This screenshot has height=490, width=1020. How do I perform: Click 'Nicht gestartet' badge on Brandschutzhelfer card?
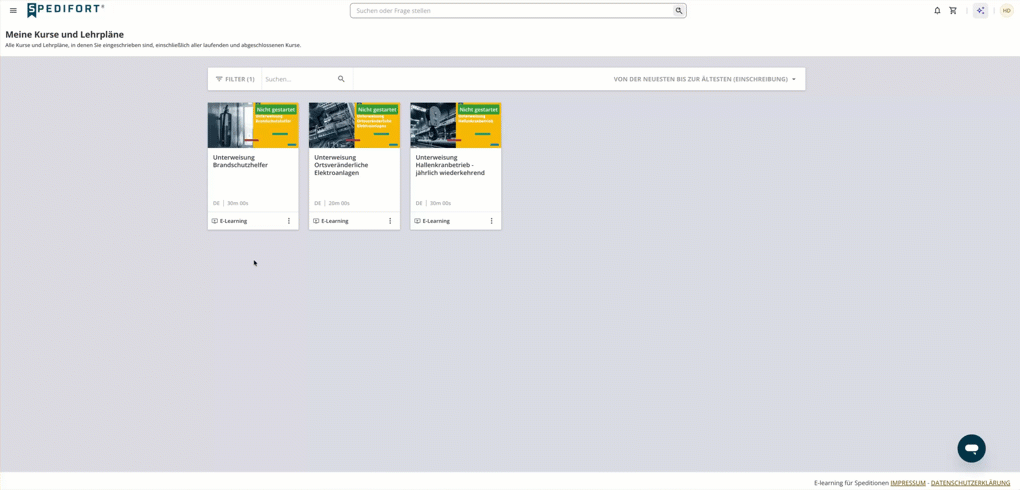(x=276, y=110)
